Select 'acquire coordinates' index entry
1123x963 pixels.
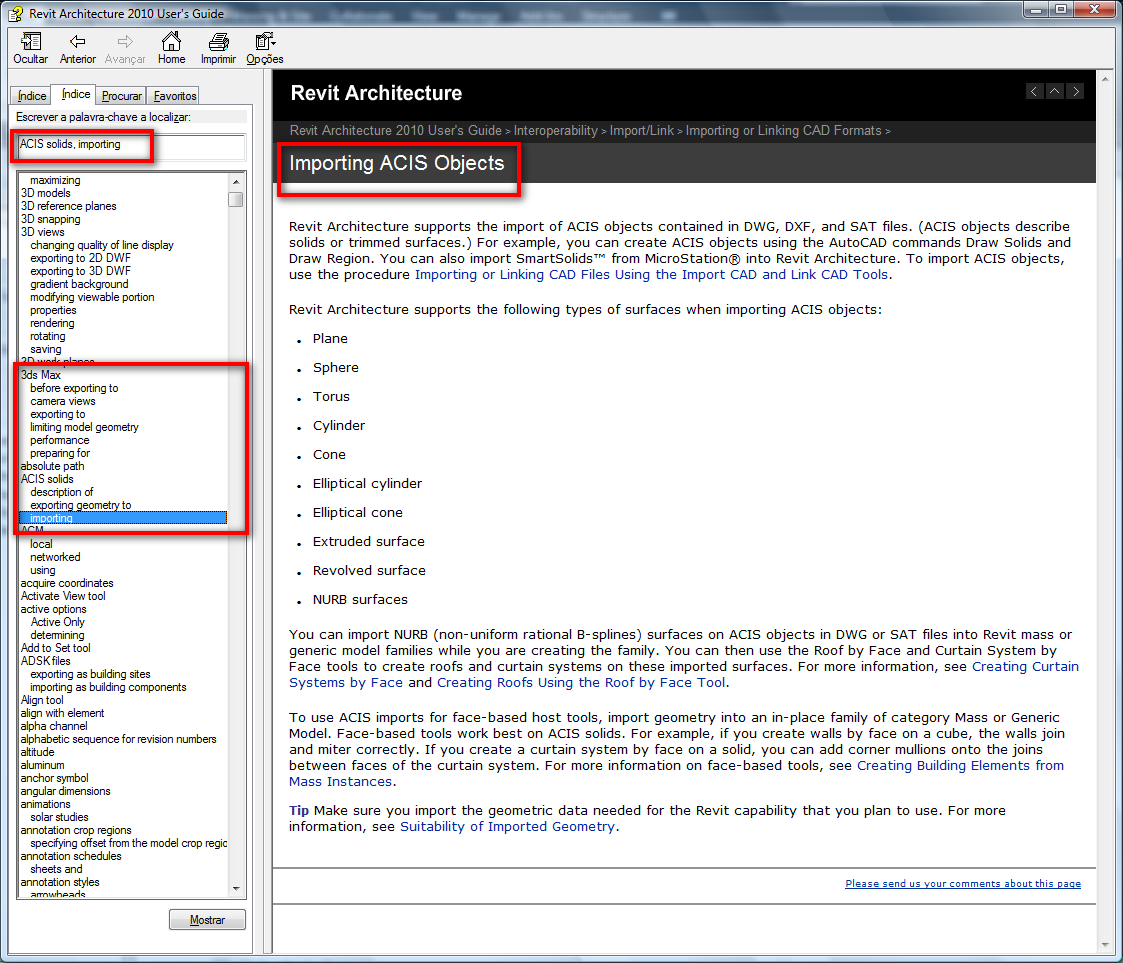click(67, 583)
